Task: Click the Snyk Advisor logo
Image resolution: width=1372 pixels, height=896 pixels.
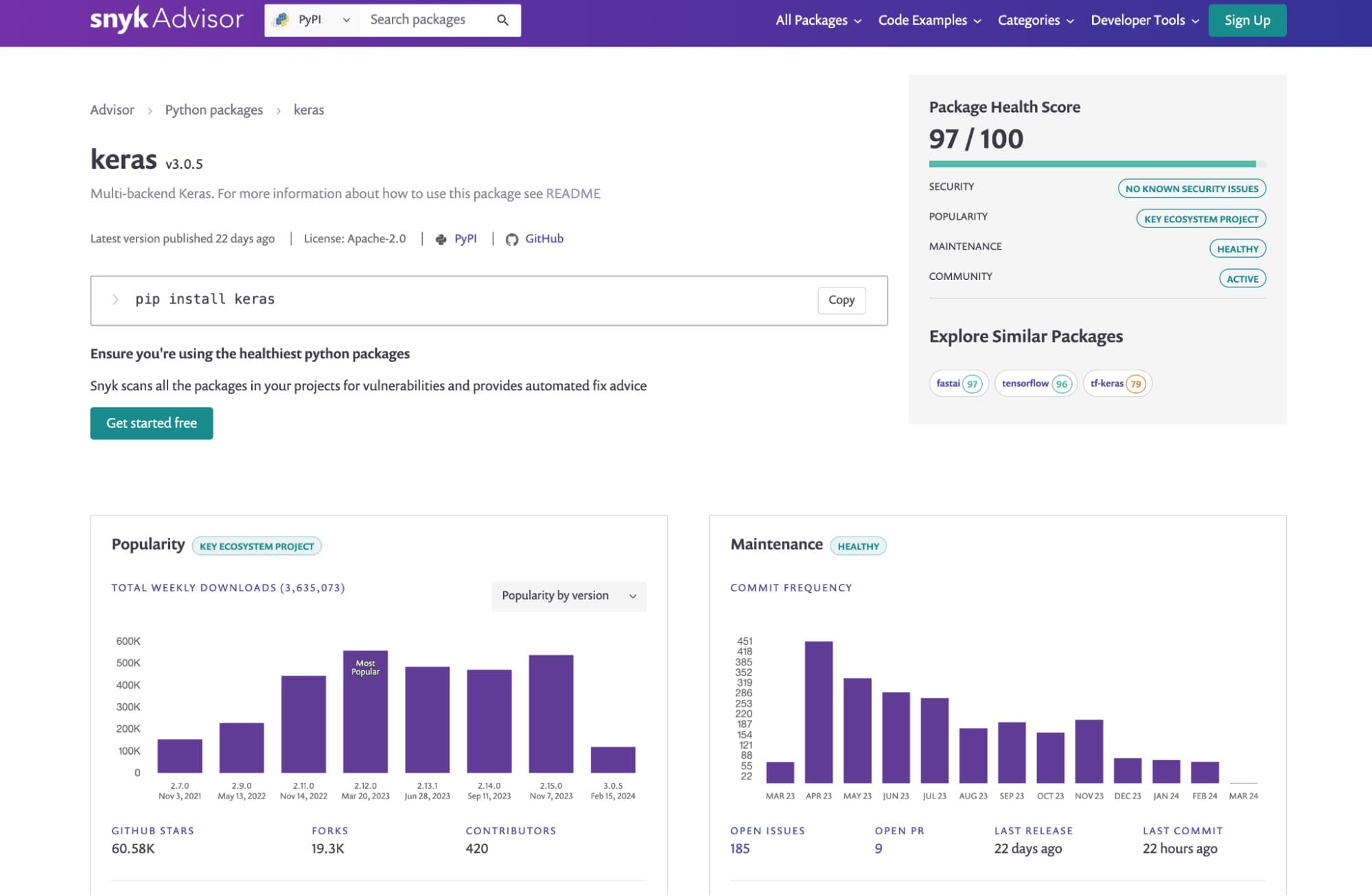Action: tap(166, 19)
